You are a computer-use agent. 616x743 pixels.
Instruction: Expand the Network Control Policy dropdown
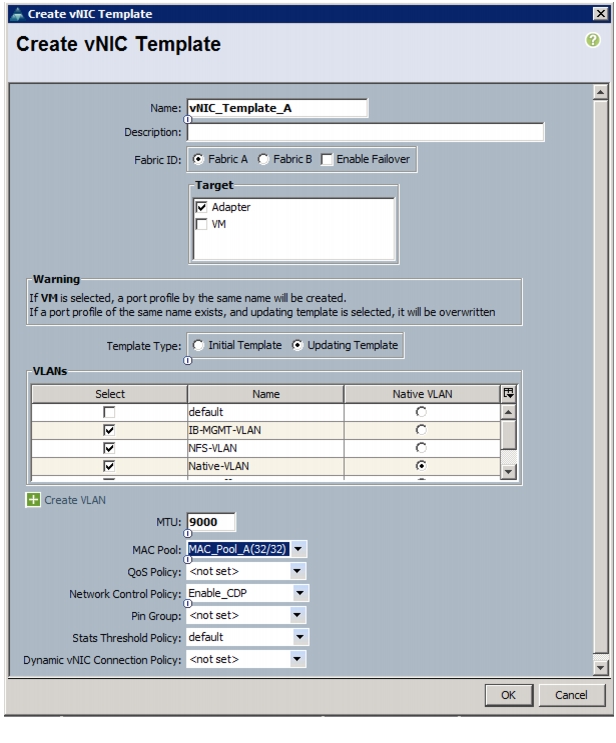[300, 593]
